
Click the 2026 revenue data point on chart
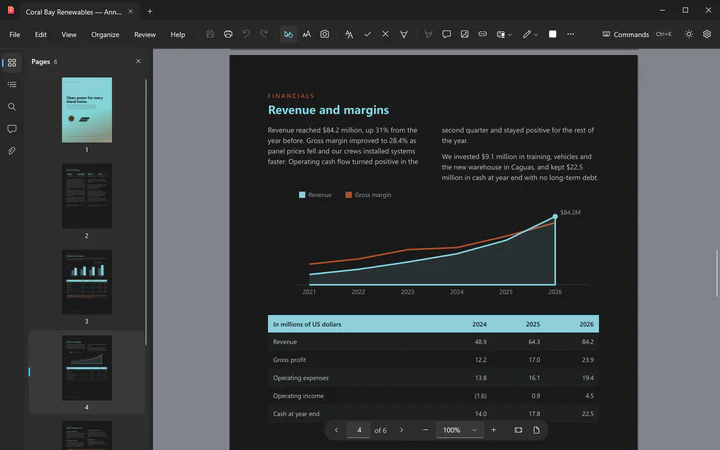[x=555, y=216]
